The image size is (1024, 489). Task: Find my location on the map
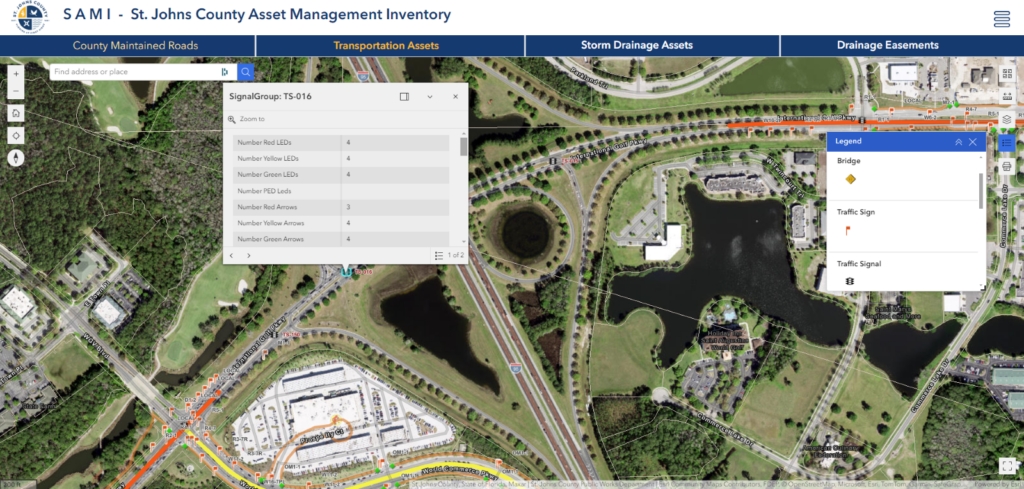(16, 135)
